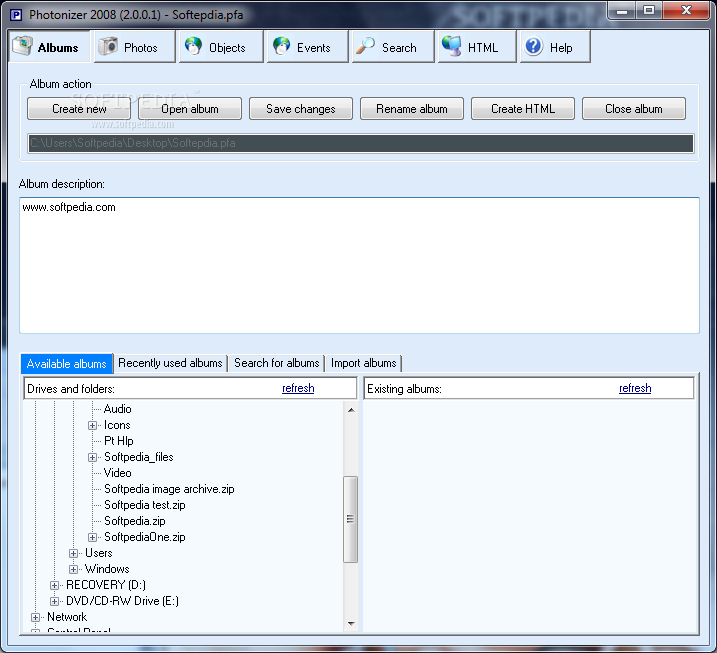
Task: Select the Icons folder label
Action: [x=117, y=425]
